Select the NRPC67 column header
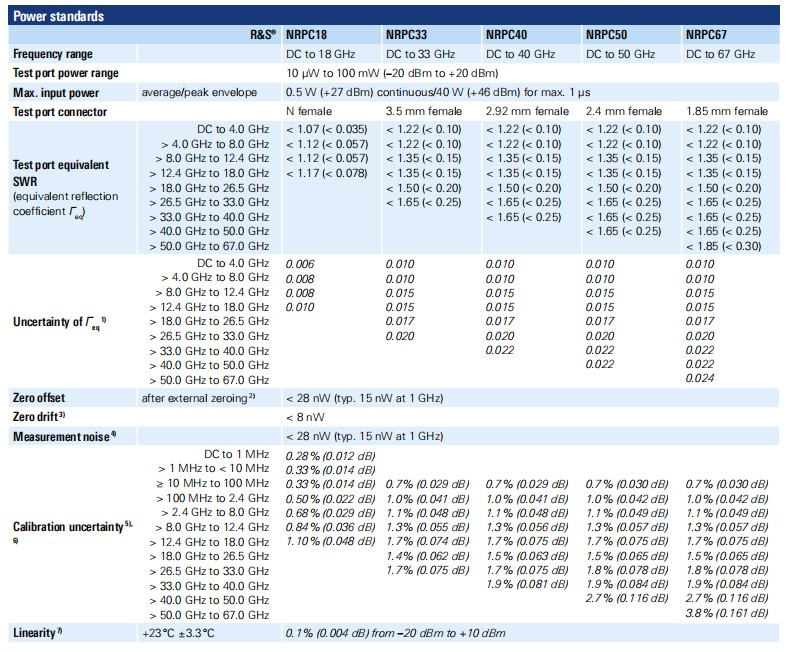789x652 pixels. (x=706, y=35)
